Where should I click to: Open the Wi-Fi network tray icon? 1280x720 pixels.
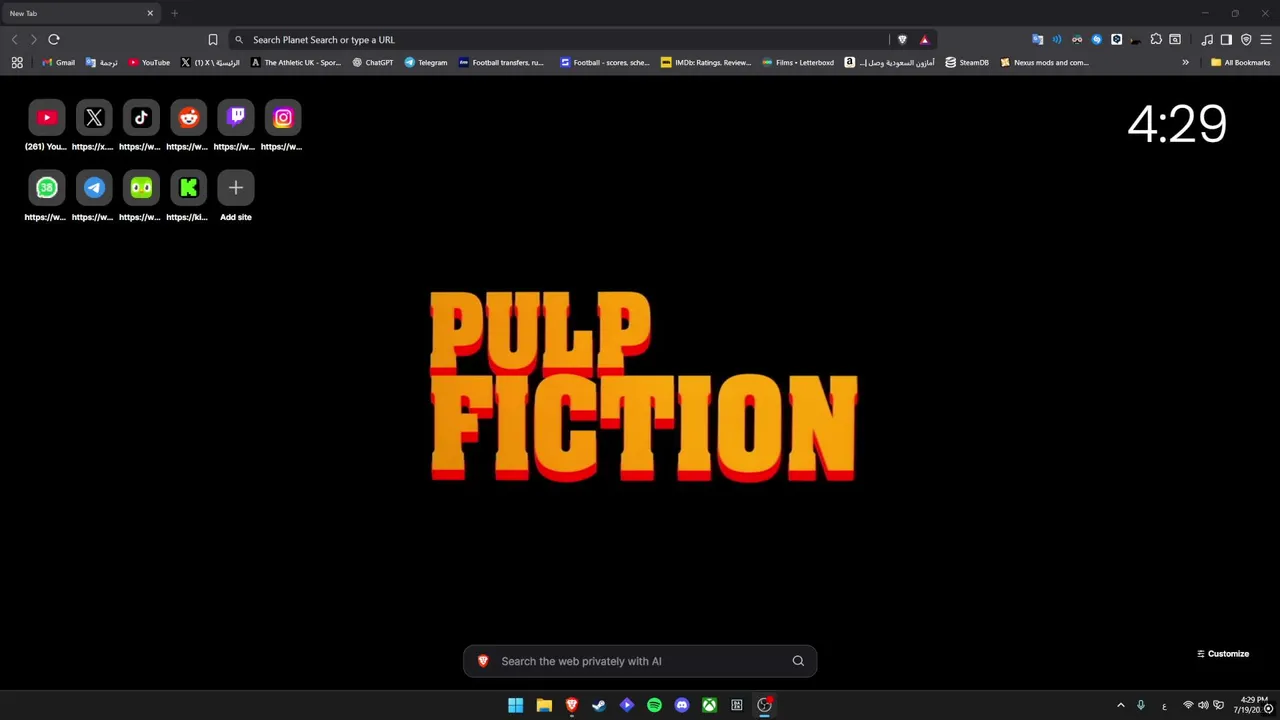click(x=1188, y=705)
